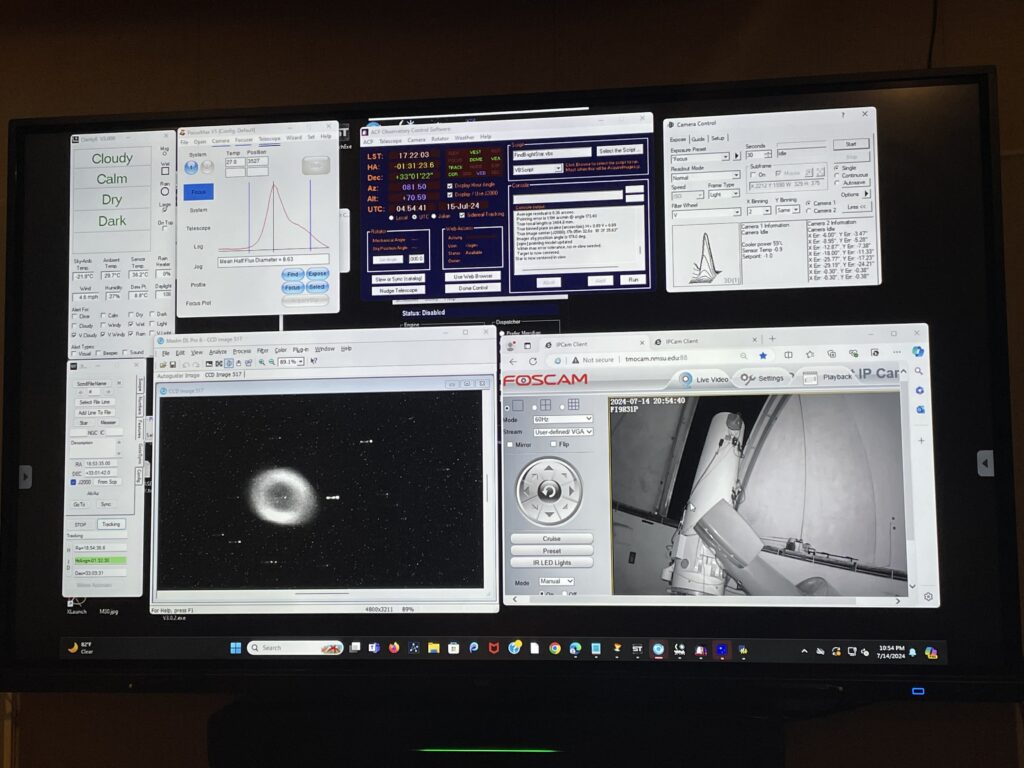Image resolution: width=1024 pixels, height=768 pixels.
Task: Select the four-pane grid view in Foscam
Action: pos(545,405)
